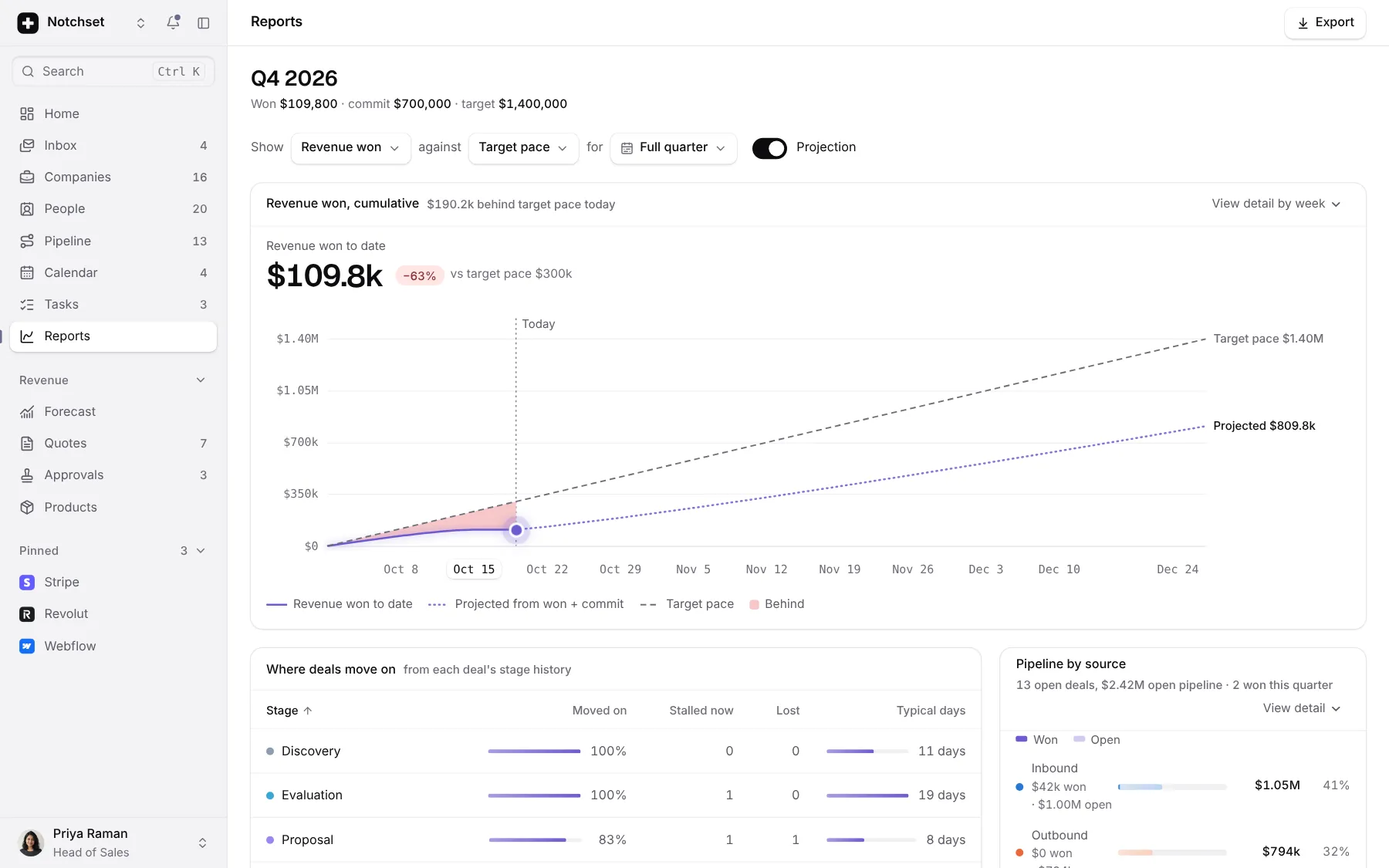The width and height of the screenshot is (1389, 868).
Task: Expand View detail by week
Action: coord(1276,204)
